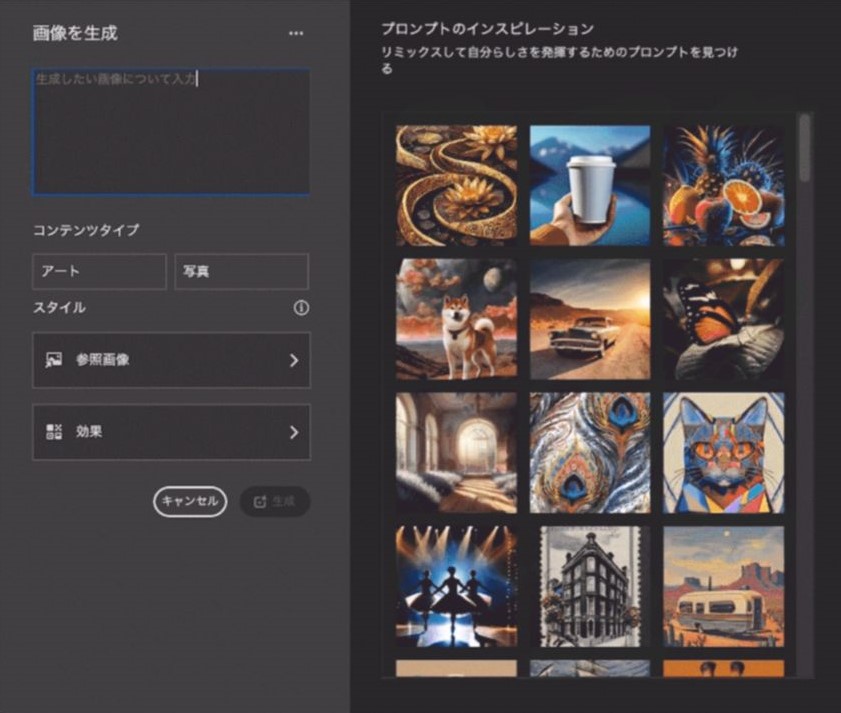
Task: Choose the monarch butterfly thumbnail
Action: pyautogui.click(x=724, y=319)
